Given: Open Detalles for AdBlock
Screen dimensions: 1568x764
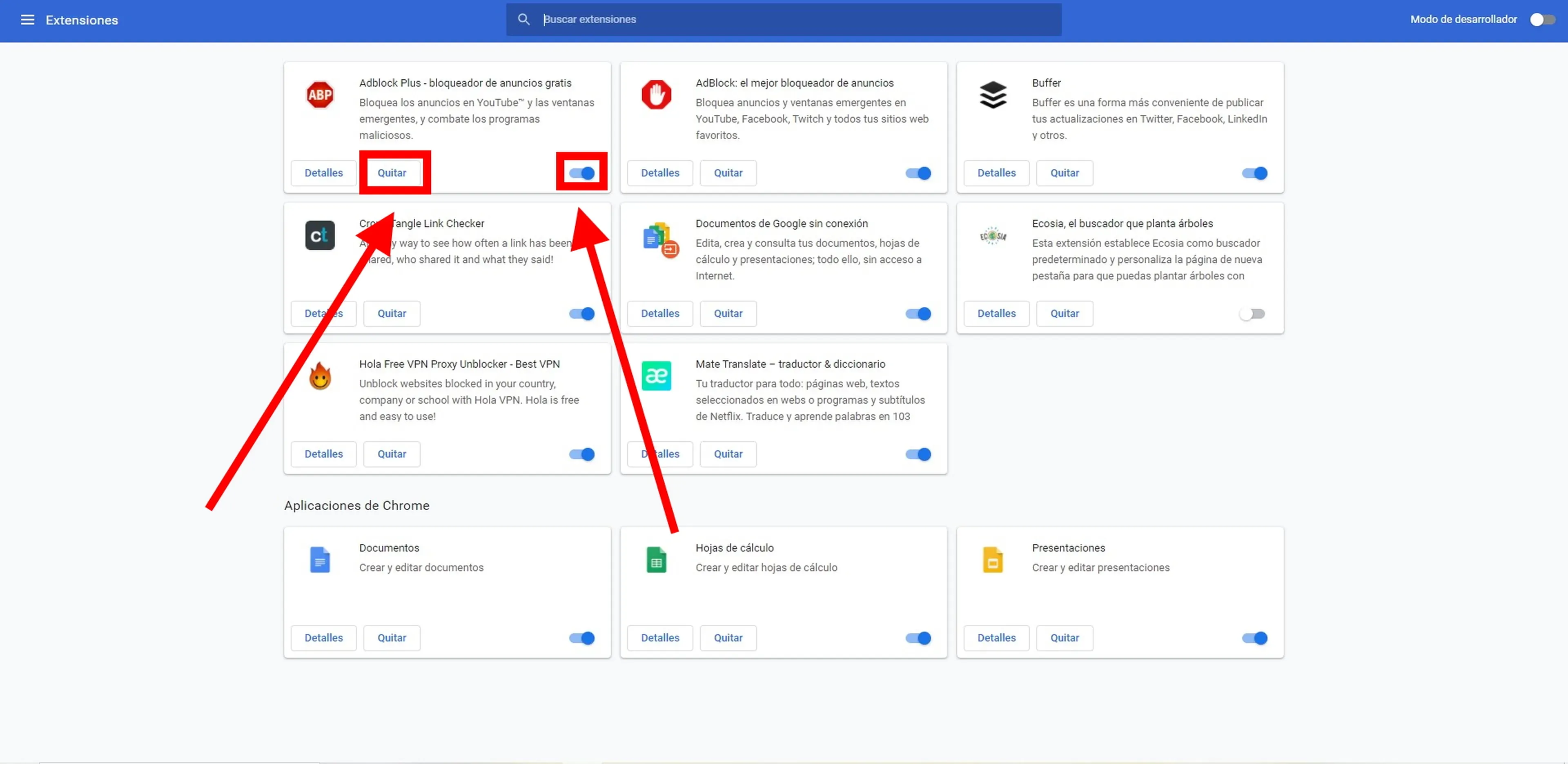Looking at the screenshot, I should tap(660, 173).
